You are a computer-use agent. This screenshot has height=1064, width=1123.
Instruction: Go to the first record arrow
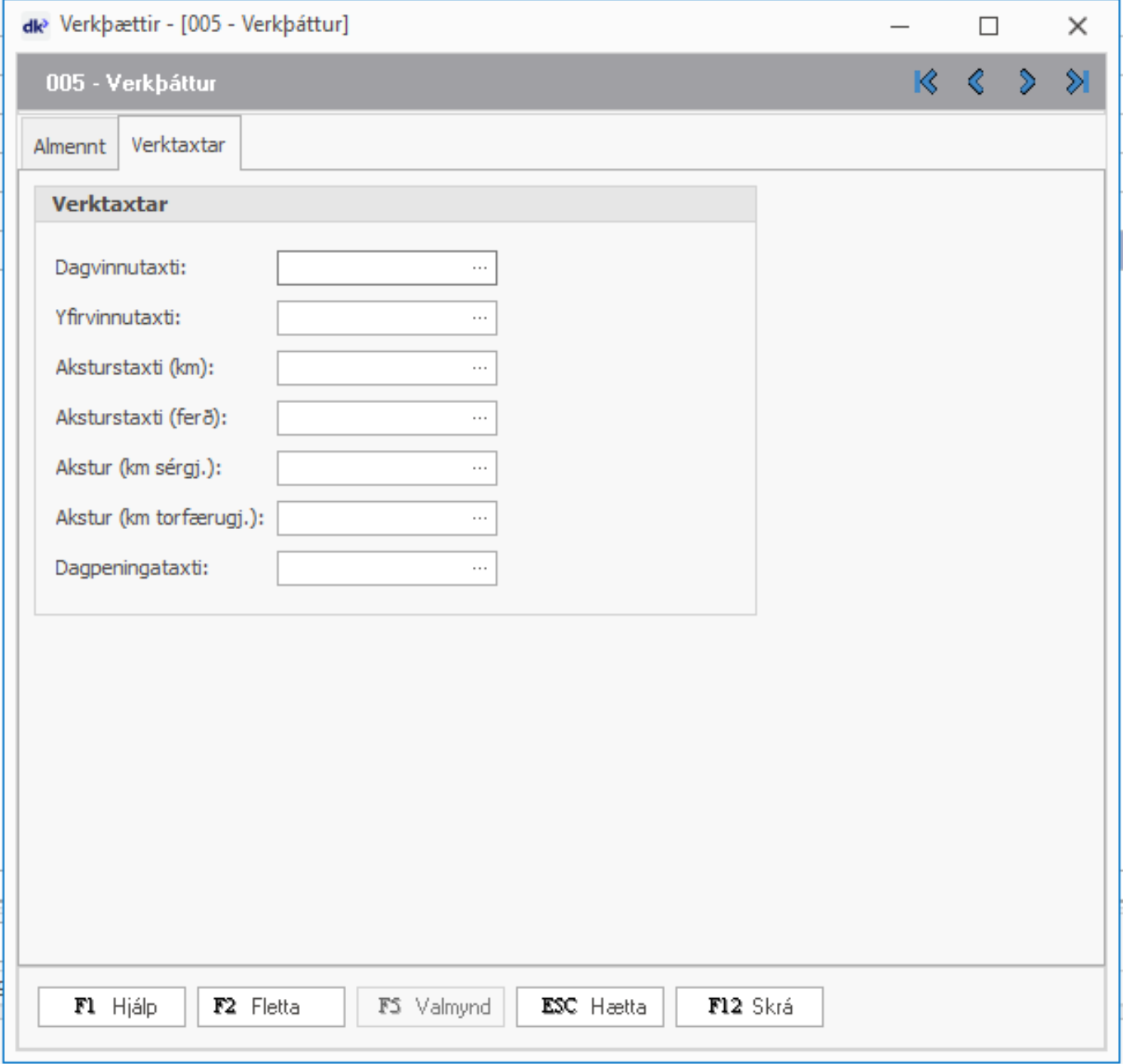click(x=926, y=82)
